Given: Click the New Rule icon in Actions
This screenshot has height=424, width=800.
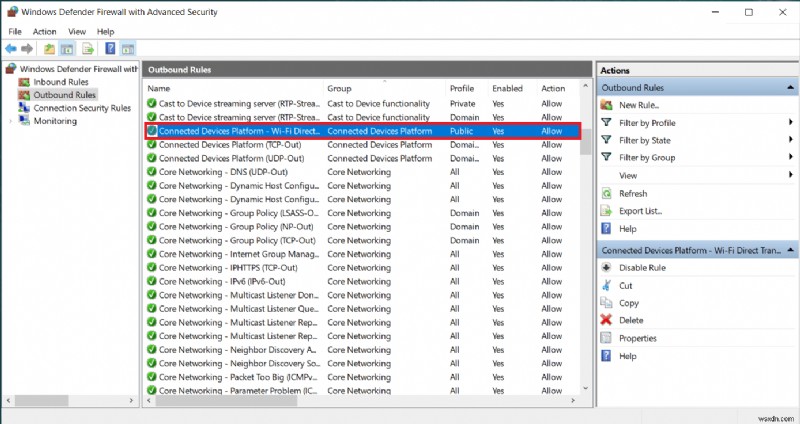Looking at the screenshot, I should click(x=606, y=105).
